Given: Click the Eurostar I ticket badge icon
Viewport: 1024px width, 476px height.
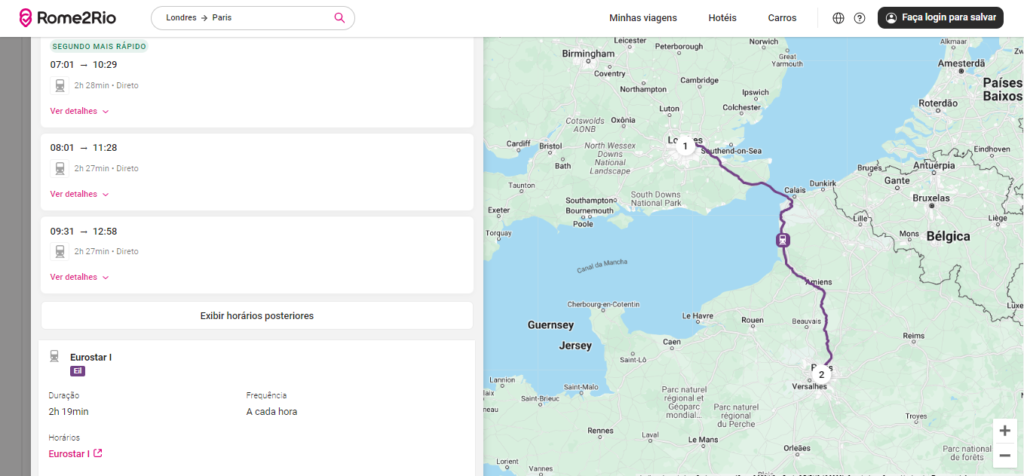Looking at the screenshot, I should tap(77, 371).
